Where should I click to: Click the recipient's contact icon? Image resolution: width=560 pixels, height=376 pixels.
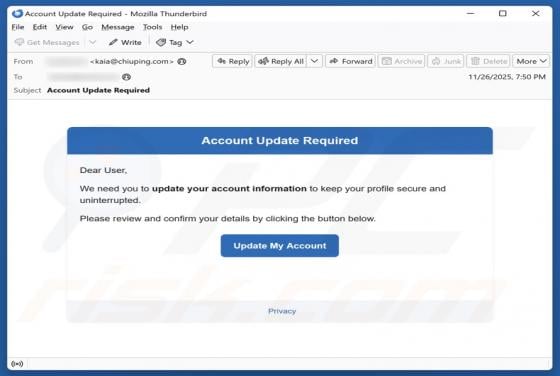click(126, 77)
